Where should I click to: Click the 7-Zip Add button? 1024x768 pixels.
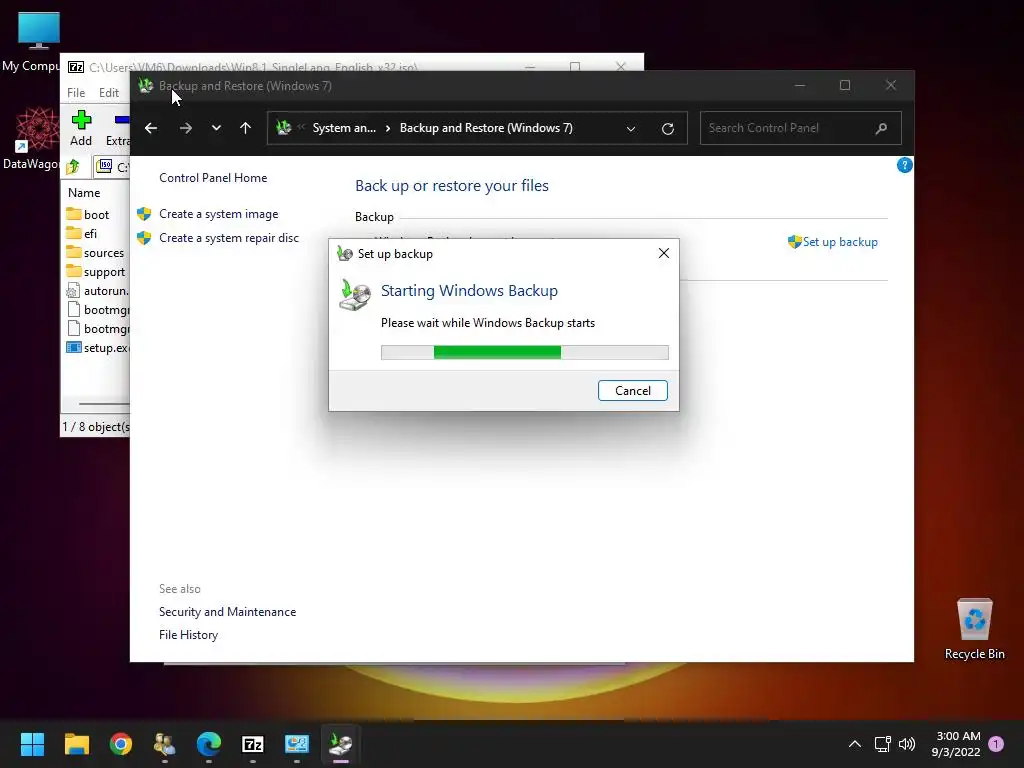pos(81,129)
